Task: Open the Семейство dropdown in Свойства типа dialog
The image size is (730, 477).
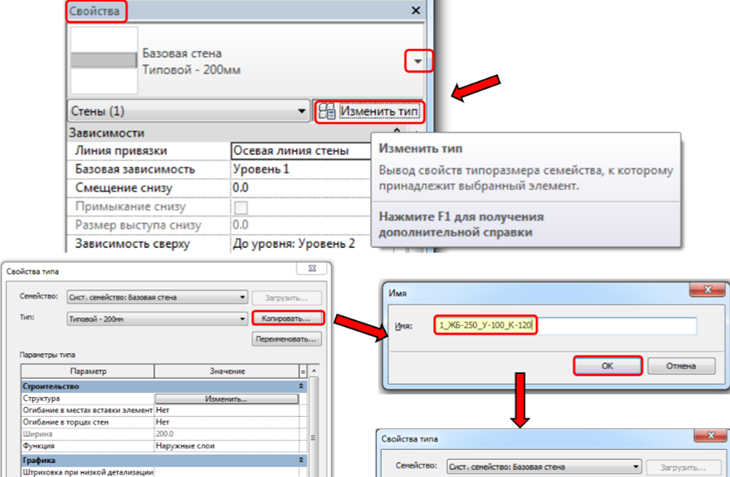Action: tap(157, 297)
